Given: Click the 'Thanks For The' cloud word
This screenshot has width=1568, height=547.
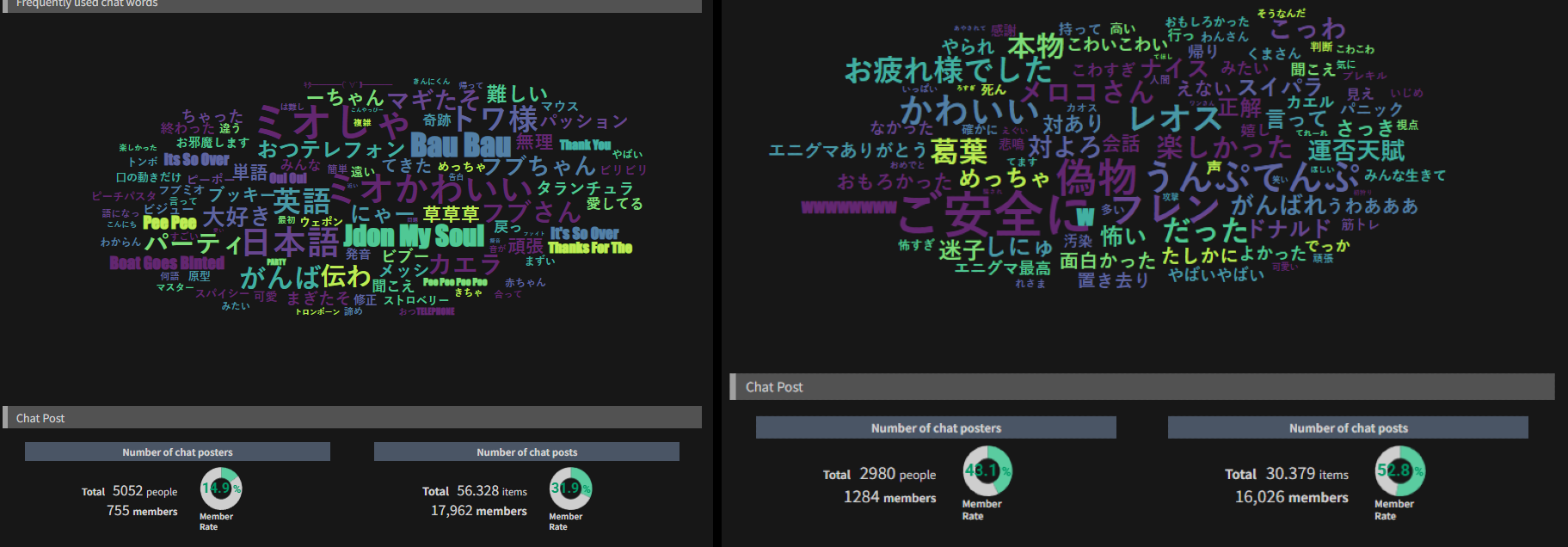Looking at the screenshot, I should pyautogui.click(x=590, y=248).
